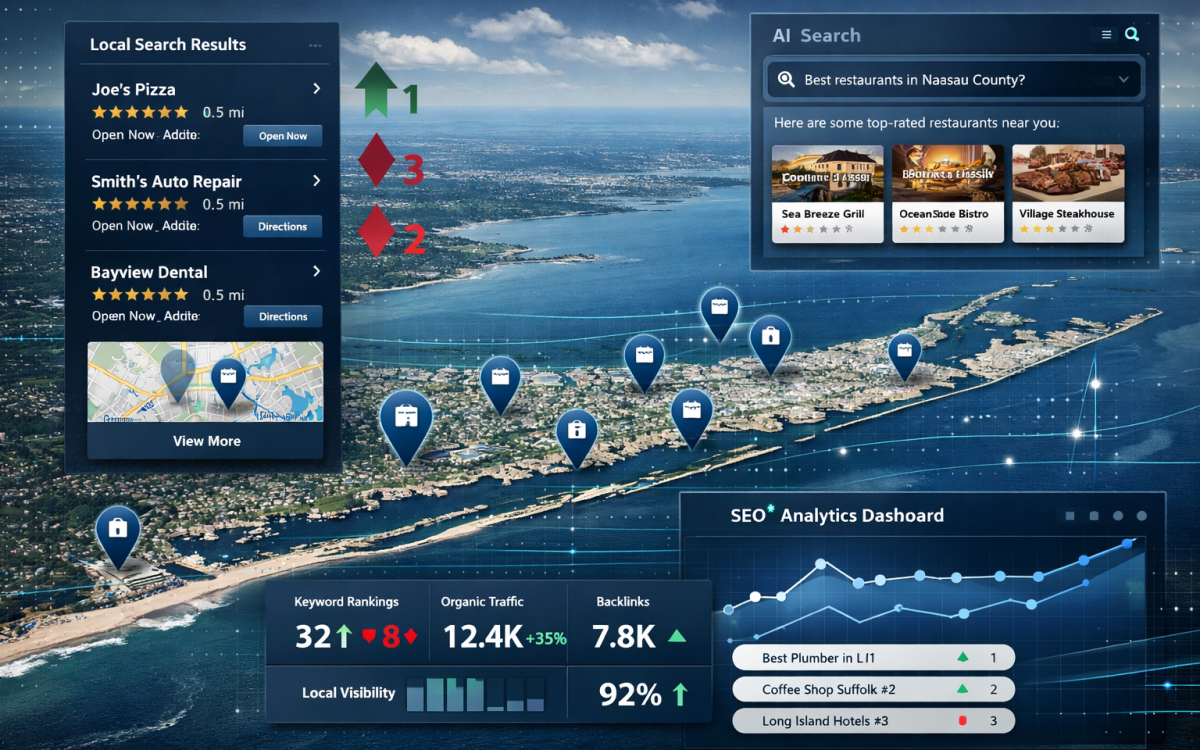Open the AI Search hamburger menu

[1106, 35]
